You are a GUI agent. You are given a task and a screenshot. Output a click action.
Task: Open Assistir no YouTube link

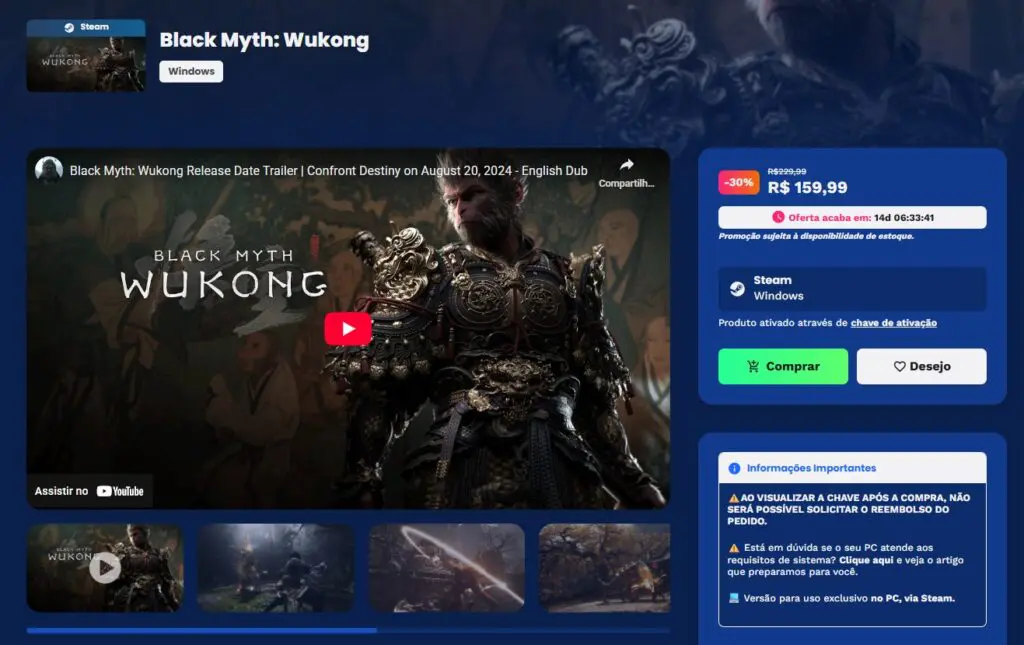(x=89, y=491)
